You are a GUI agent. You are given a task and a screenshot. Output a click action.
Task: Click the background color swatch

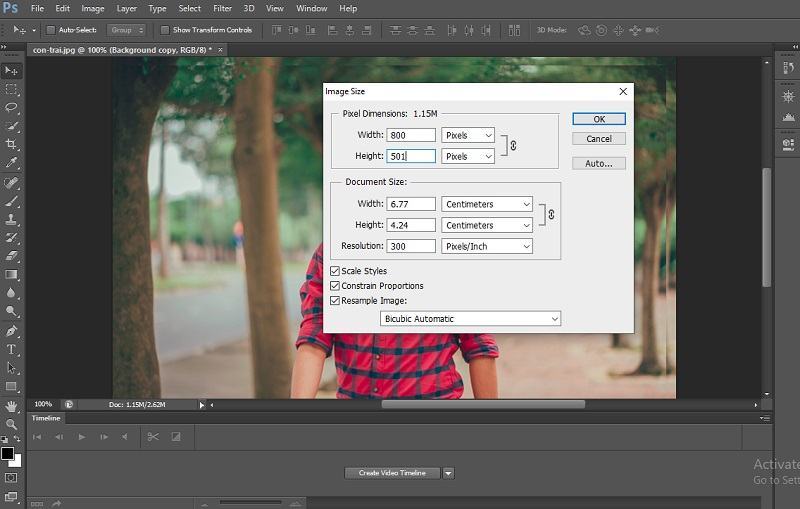(x=17, y=461)
